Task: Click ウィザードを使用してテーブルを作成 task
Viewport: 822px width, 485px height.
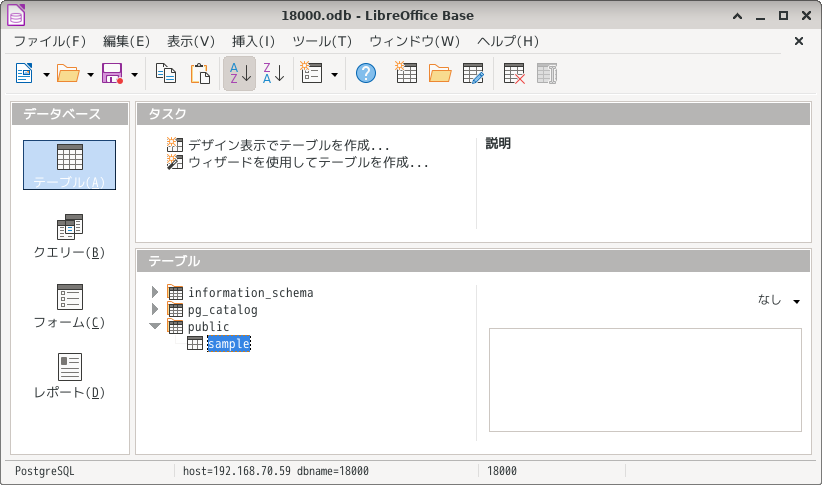Action: tap(308, 162)
